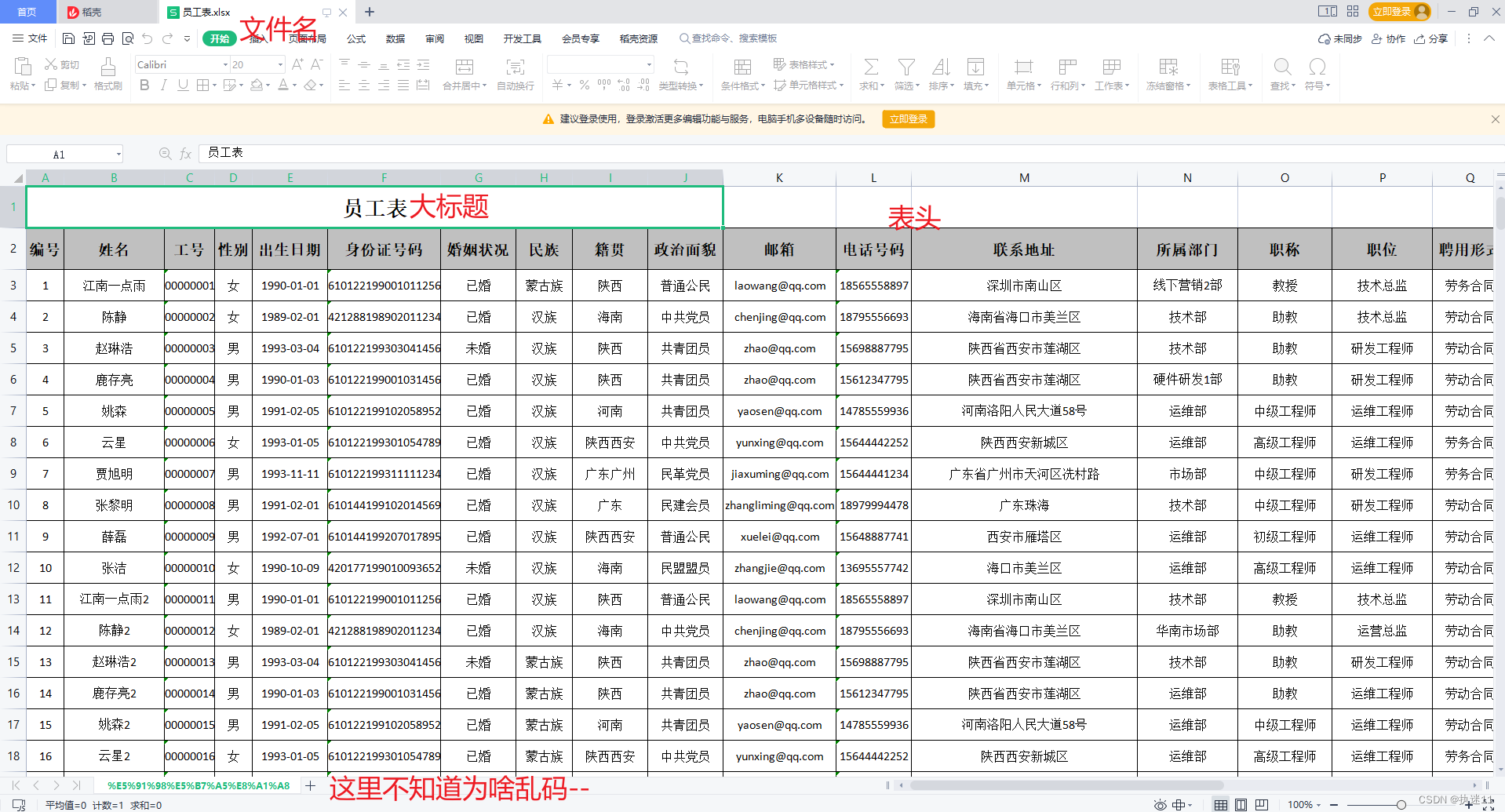
Task: Click the percent style icon
Action: point(584,85)
